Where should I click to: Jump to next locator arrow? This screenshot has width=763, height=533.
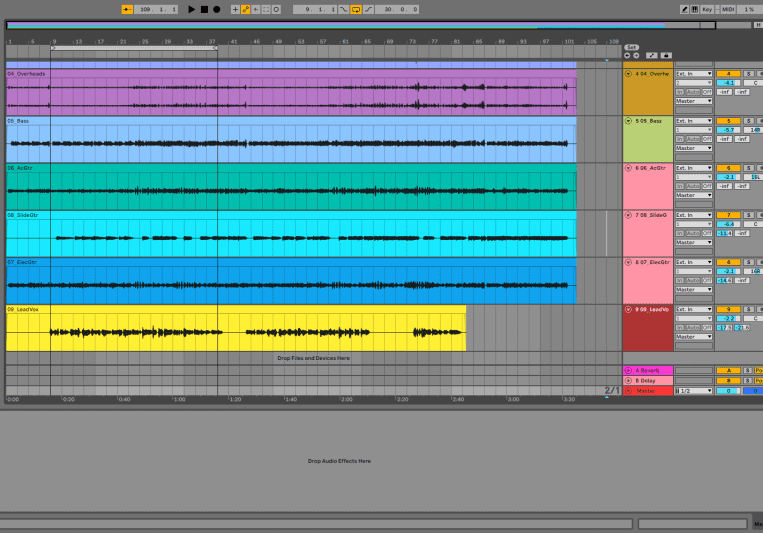(x=636, y=55)
